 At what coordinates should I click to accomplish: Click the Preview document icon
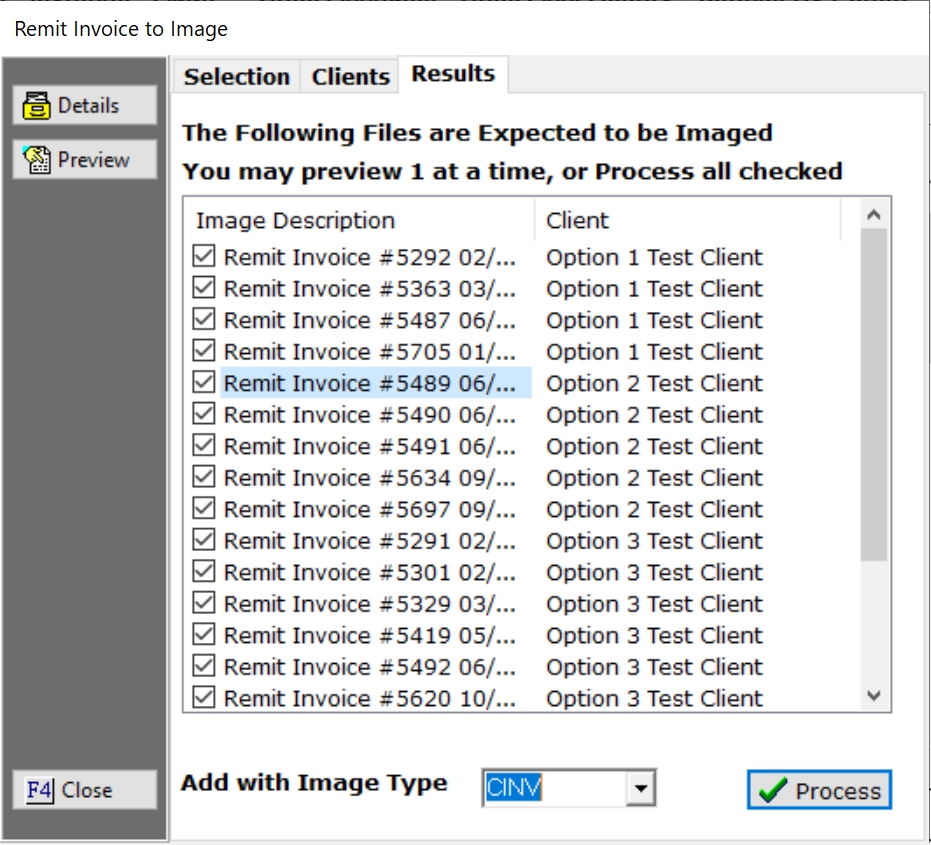click(37, 159)
